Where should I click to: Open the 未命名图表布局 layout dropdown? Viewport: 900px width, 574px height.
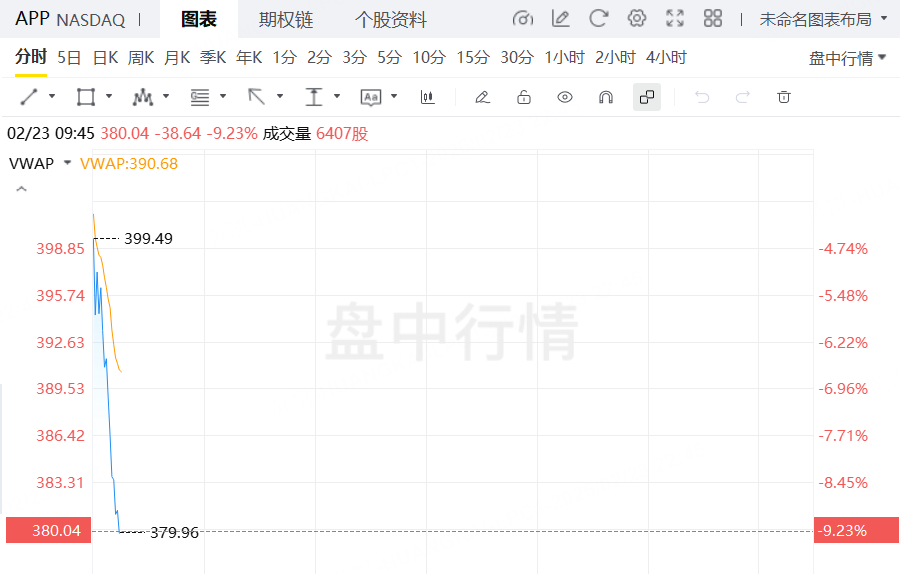[823, 20]
